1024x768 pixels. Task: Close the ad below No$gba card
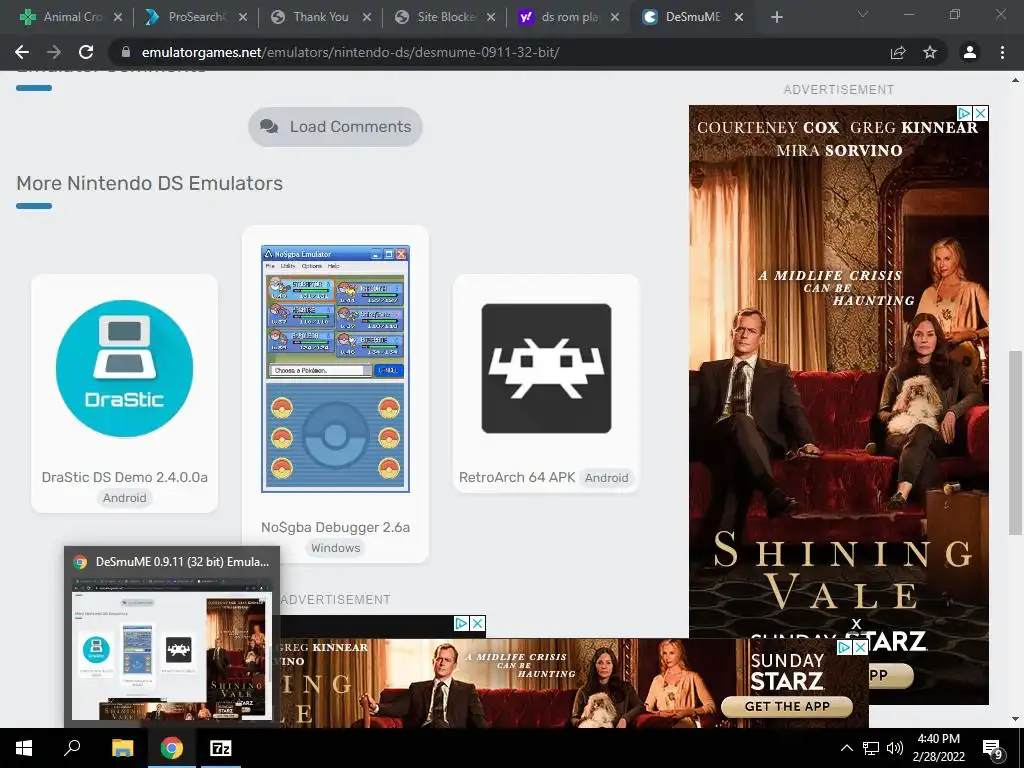coord(478,624)
